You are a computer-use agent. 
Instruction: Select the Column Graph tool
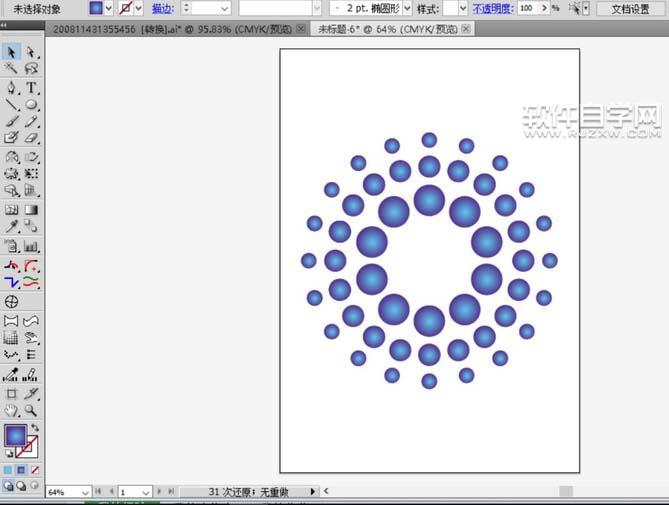tap(31, 246)
